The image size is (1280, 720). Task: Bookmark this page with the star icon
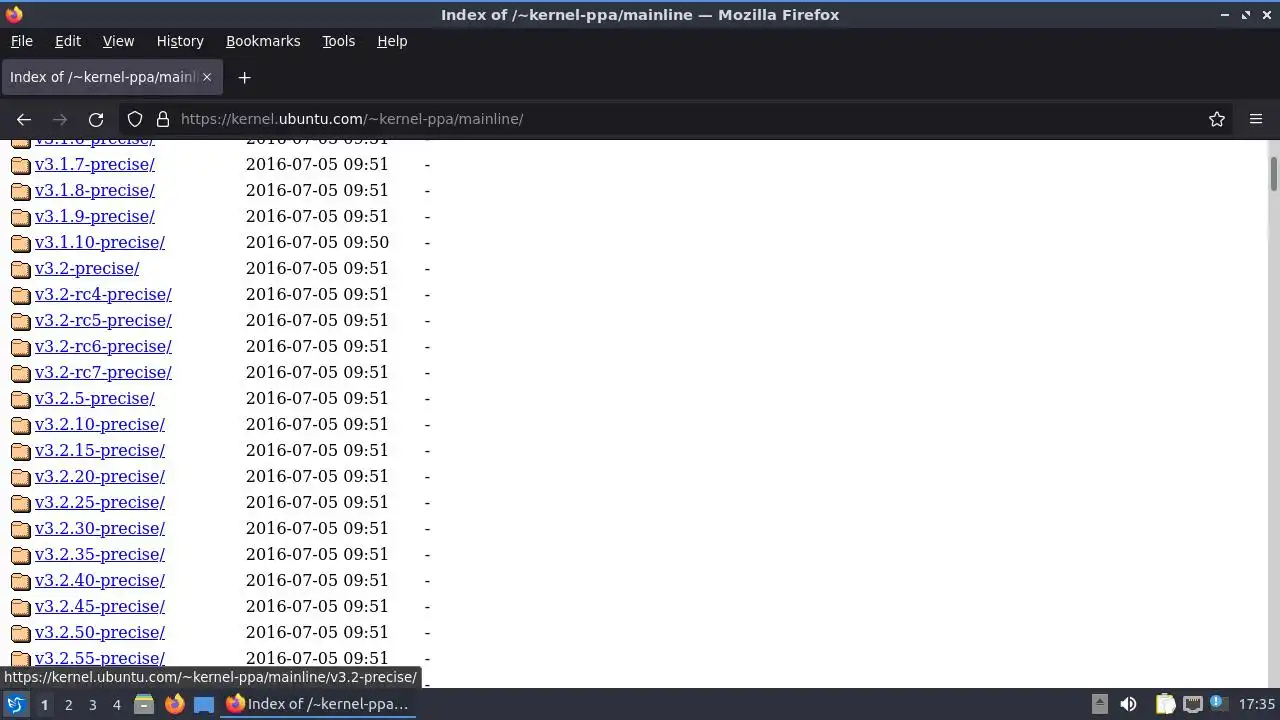pos(1217,119)
